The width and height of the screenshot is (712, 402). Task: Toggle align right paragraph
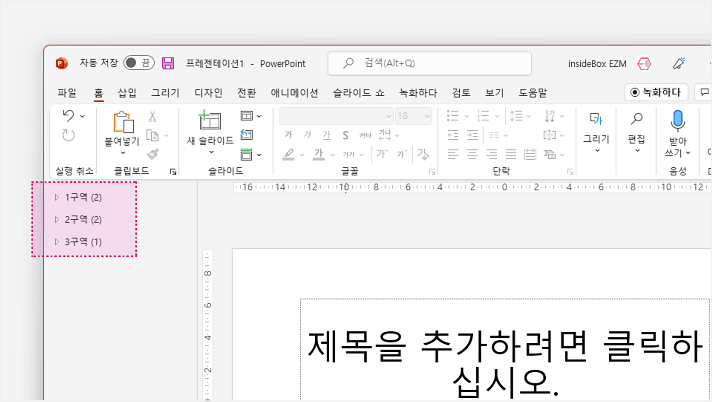(x=492, y=154)
